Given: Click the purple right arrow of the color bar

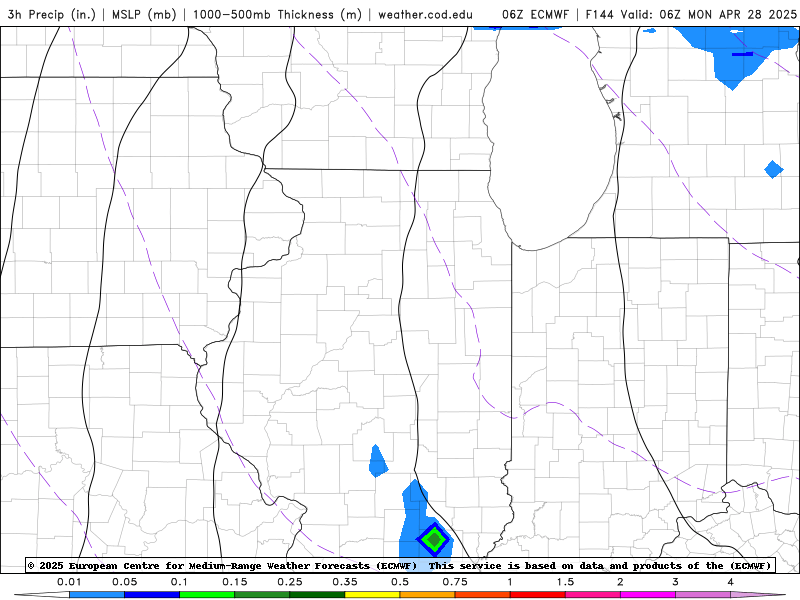Looking at the screenshot, I should click(x=758, y=595).
